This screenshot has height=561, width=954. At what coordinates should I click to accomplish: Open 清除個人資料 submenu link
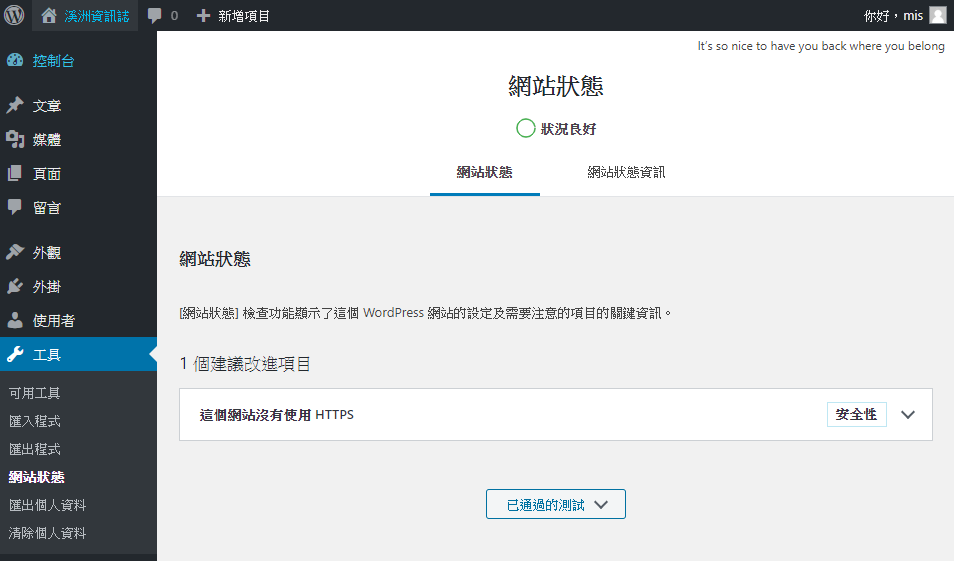pos(47,533)
